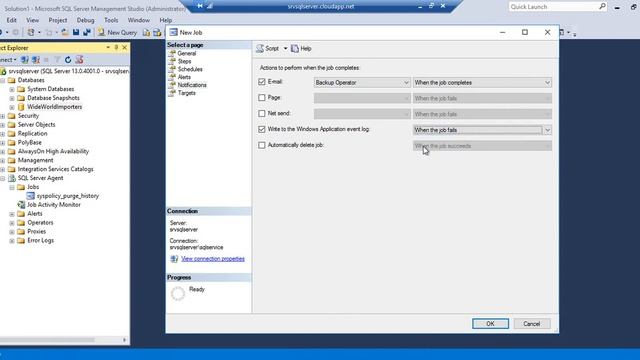The image size is (640, 360).
Task: Select the srvsqlserver server node
Action: click(x=68, y=71)
